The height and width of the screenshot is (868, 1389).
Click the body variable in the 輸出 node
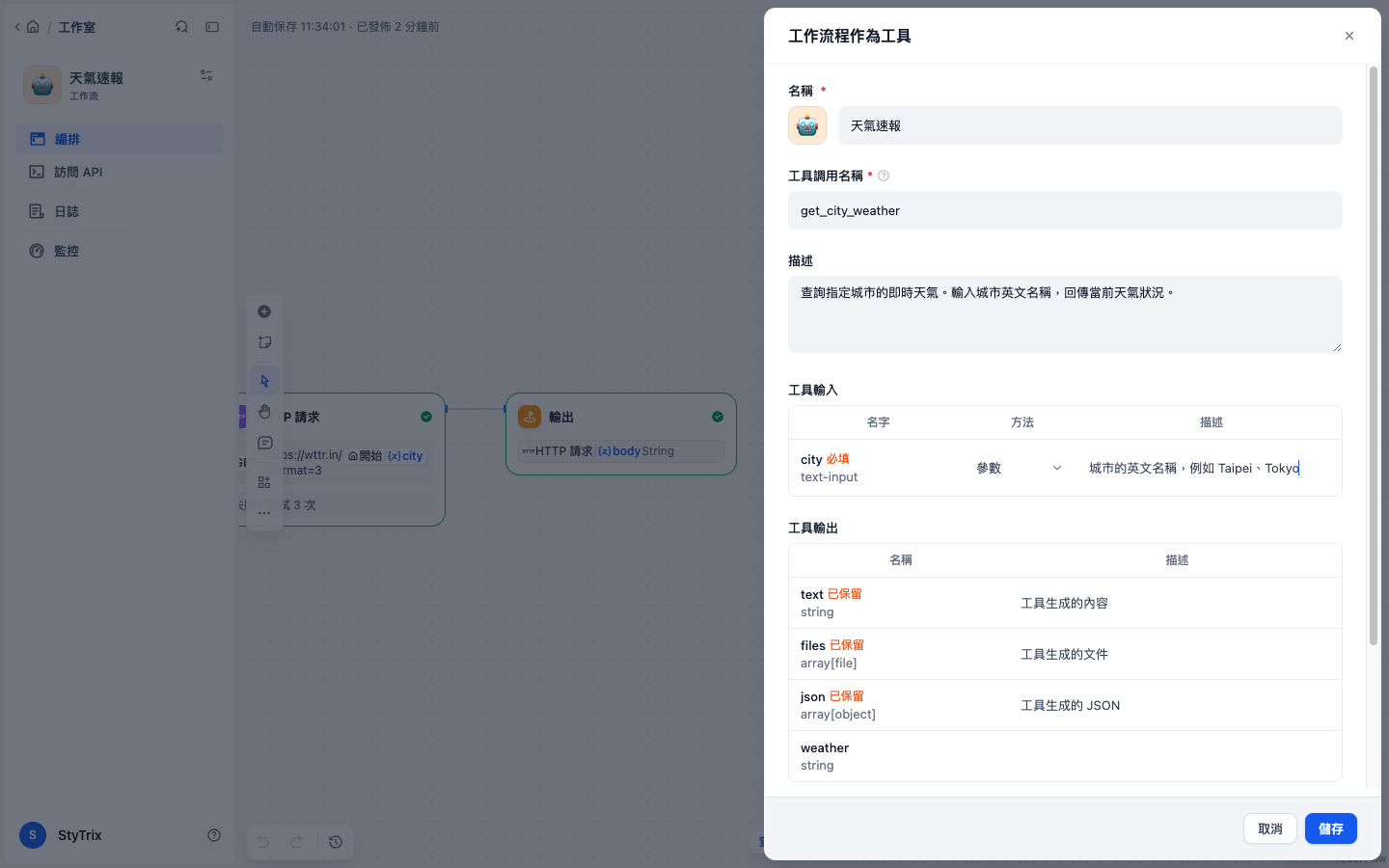pos(618,451)
